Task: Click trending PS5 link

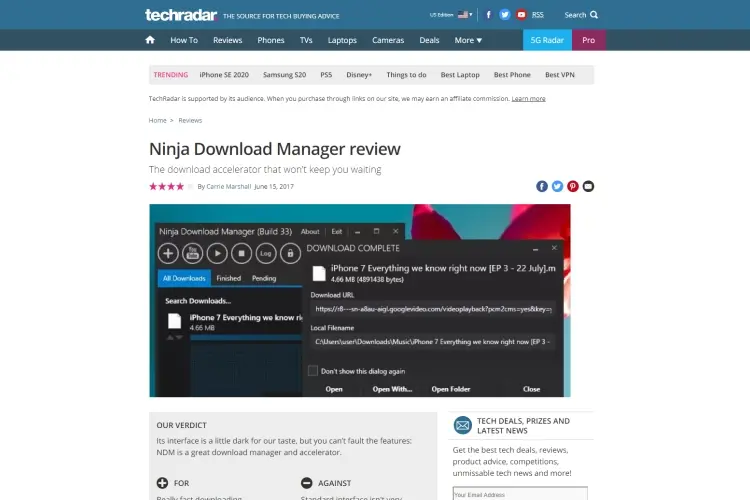Action: (326, 75)
